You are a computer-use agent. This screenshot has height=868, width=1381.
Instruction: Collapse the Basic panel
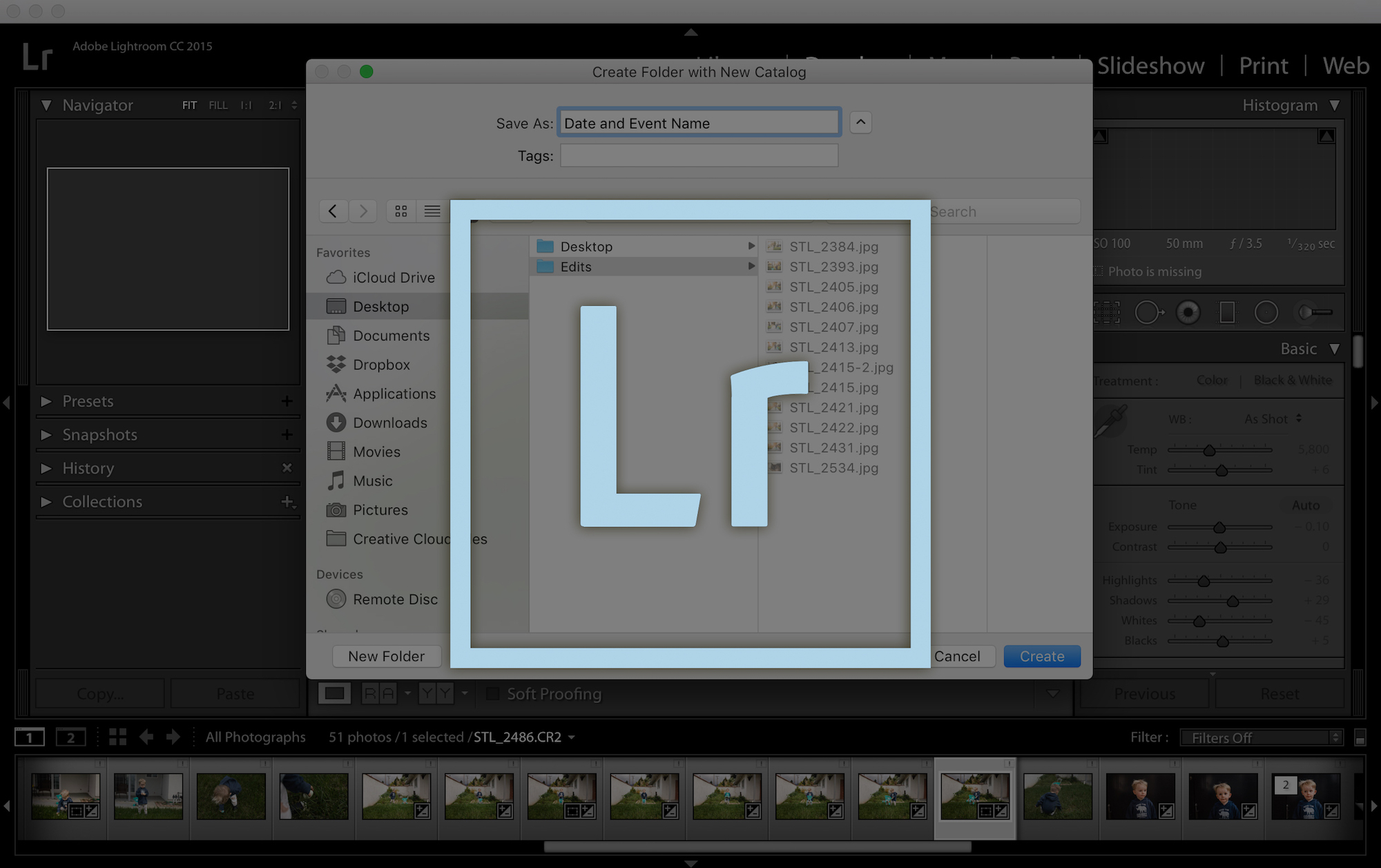pyautogui.click(x=1333, y=349)
